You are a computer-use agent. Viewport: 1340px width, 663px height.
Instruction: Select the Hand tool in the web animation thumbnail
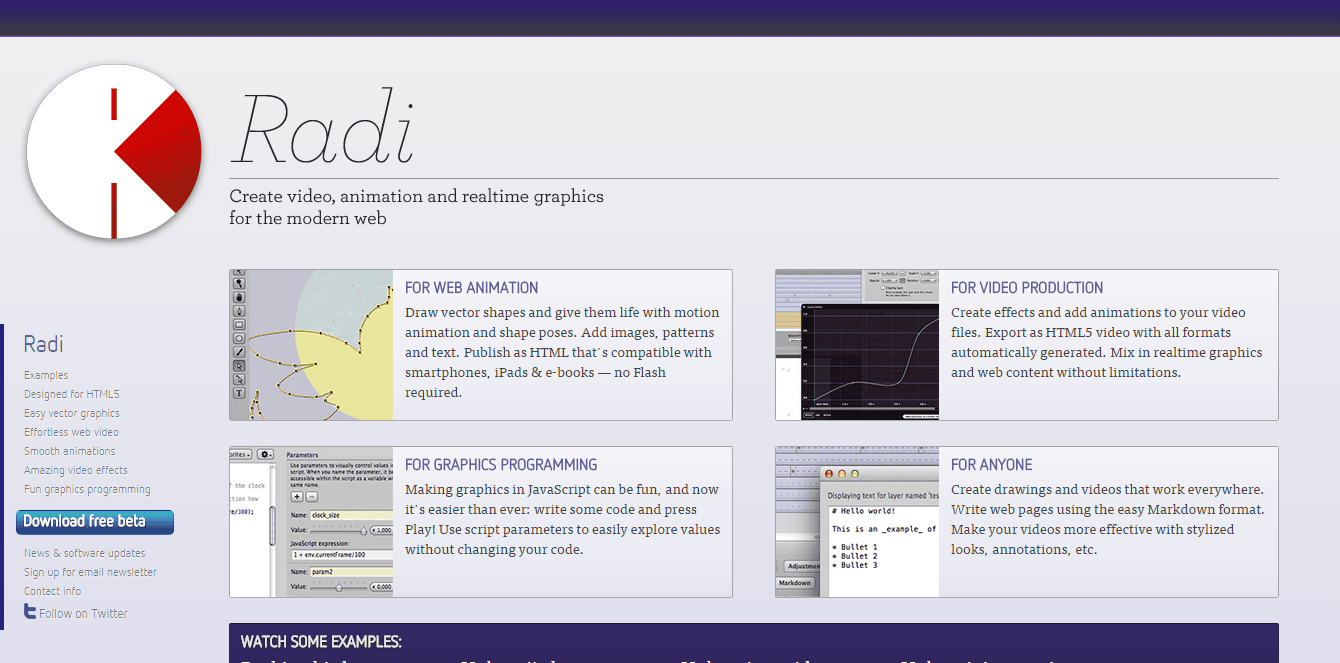[x=239, y=298]
